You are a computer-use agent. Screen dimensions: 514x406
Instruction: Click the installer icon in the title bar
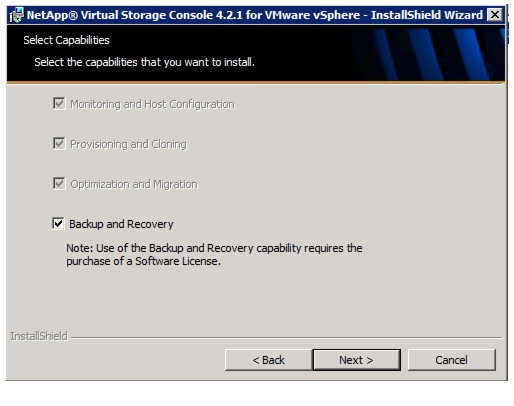coord(16,15)
